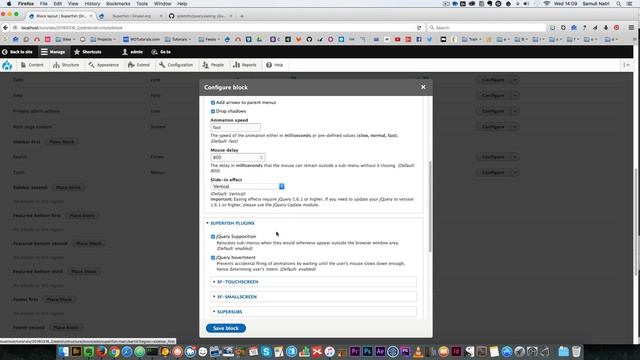Open the People admin menu
Screen dimensions: 640x360
(x=213, y=65)
